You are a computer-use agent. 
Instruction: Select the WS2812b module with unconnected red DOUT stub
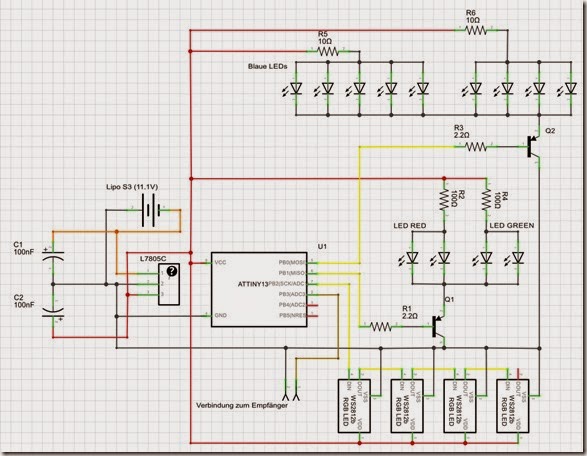513,406
